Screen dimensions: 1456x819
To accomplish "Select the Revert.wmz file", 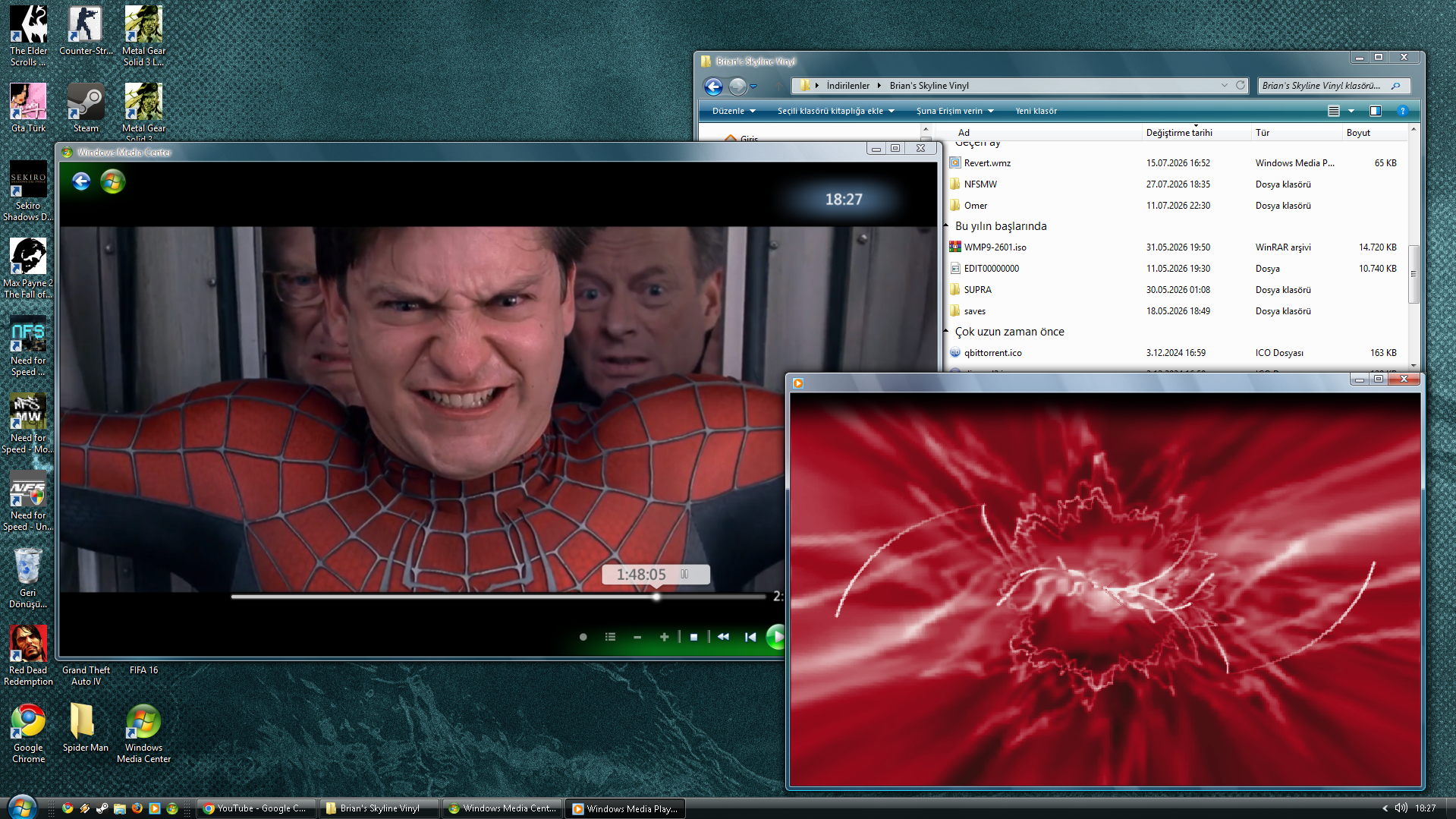I will (x=1174, y=163).
